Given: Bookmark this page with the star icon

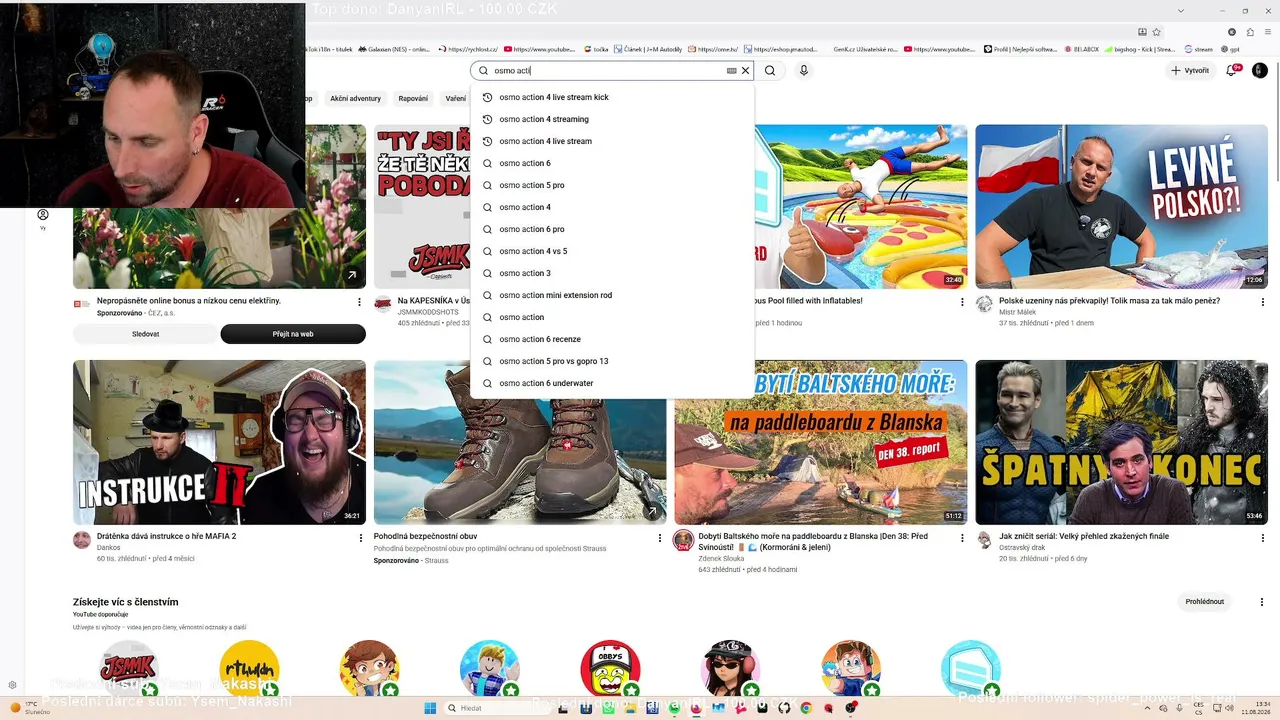Looking at the screenshot, I should click(1156, 32).
